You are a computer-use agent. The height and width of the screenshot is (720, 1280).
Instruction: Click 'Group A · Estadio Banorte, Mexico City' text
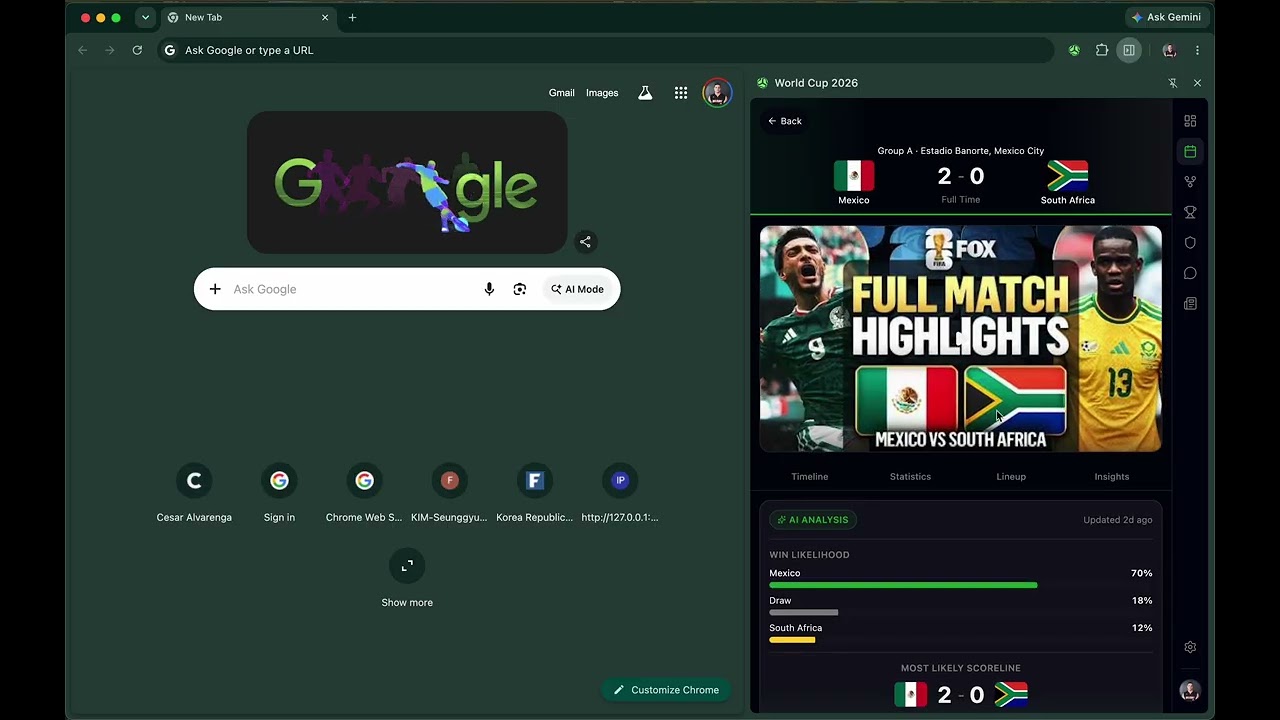(961, 151)
